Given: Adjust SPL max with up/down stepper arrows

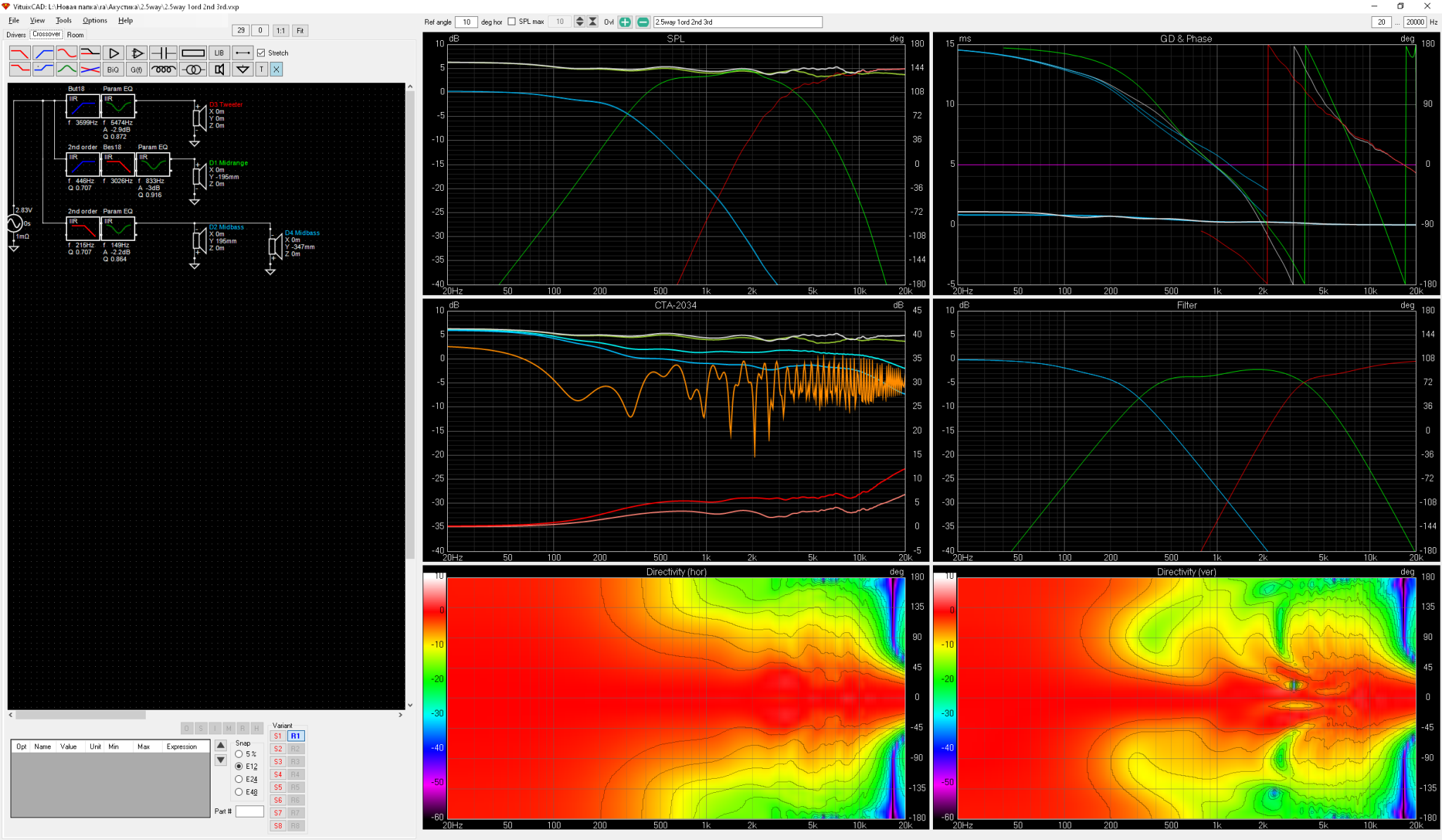Looking at the screenshot, I should 579,22.
